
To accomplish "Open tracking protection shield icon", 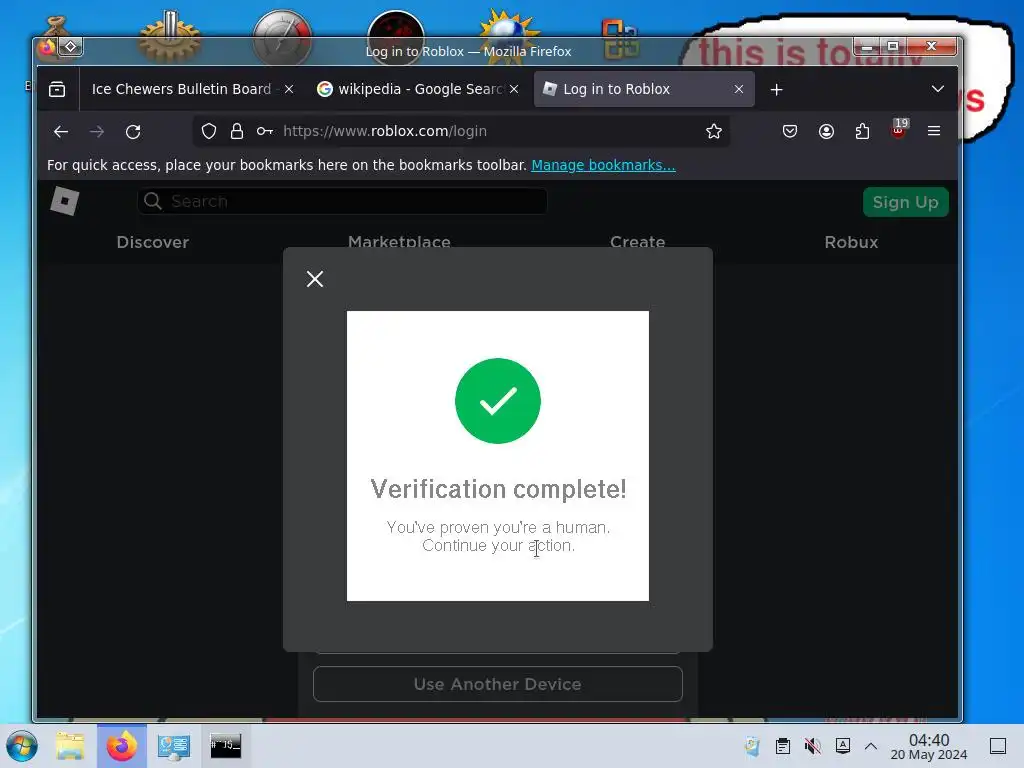I will coord(209,131).
